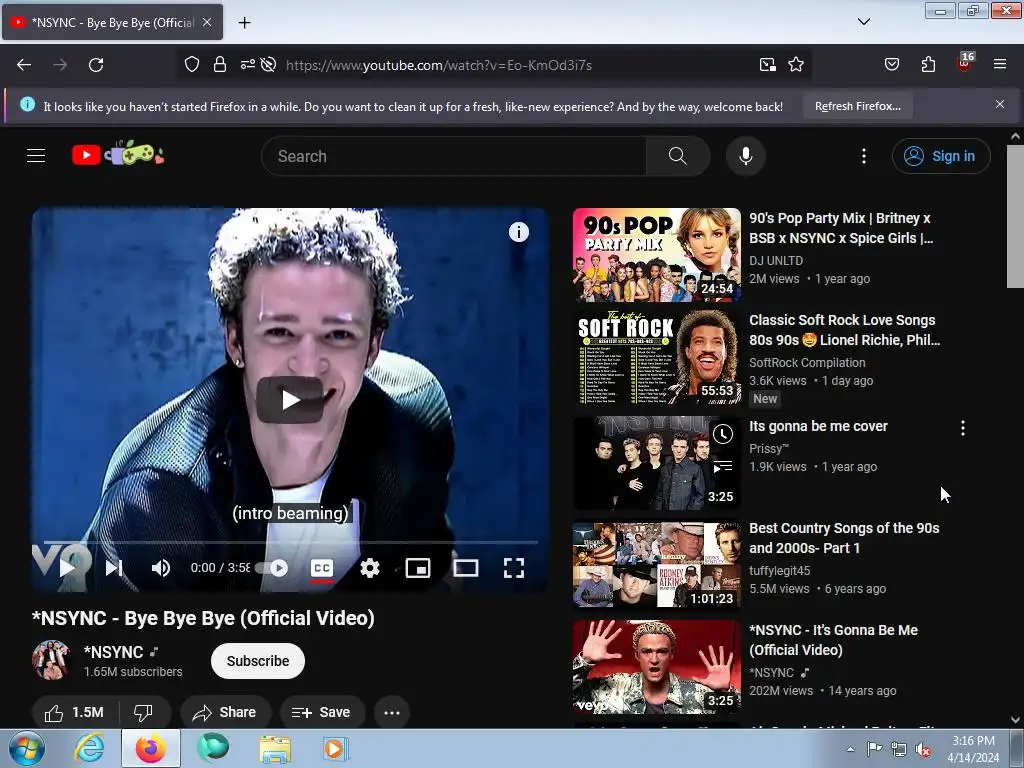Save the video to a playlist
The height and width of the screenshot is (768, 1024).
pyautogui.click(x=321, y=712)
